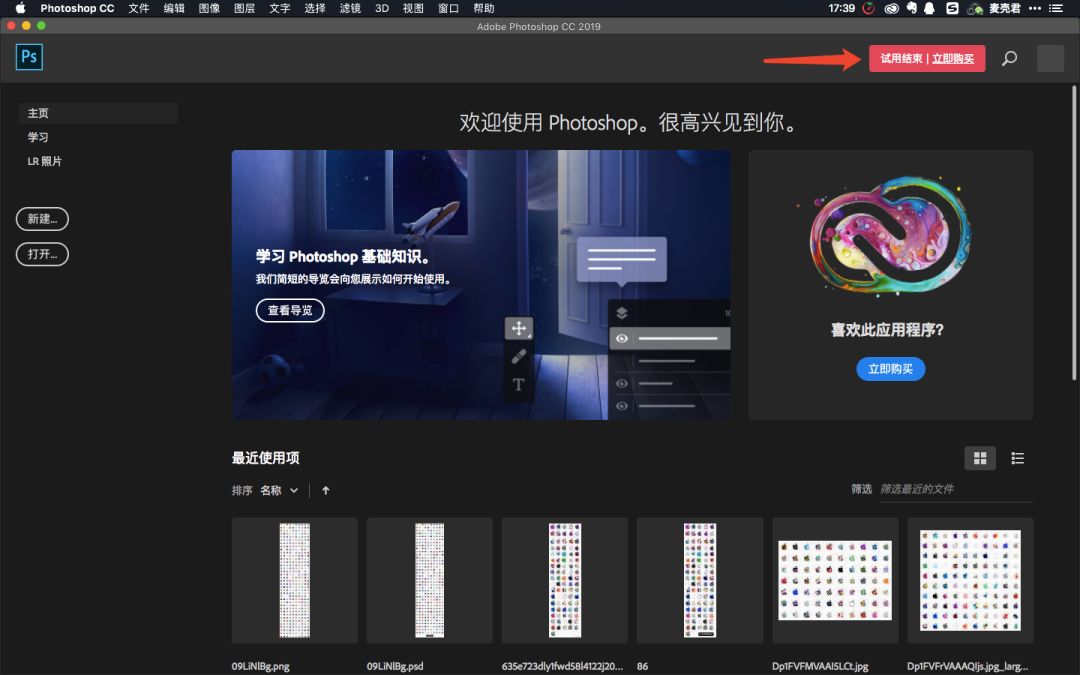Open the 09LiNlBg.psd recent file thumbnail

pyautogui.click(x=429, y=580)
